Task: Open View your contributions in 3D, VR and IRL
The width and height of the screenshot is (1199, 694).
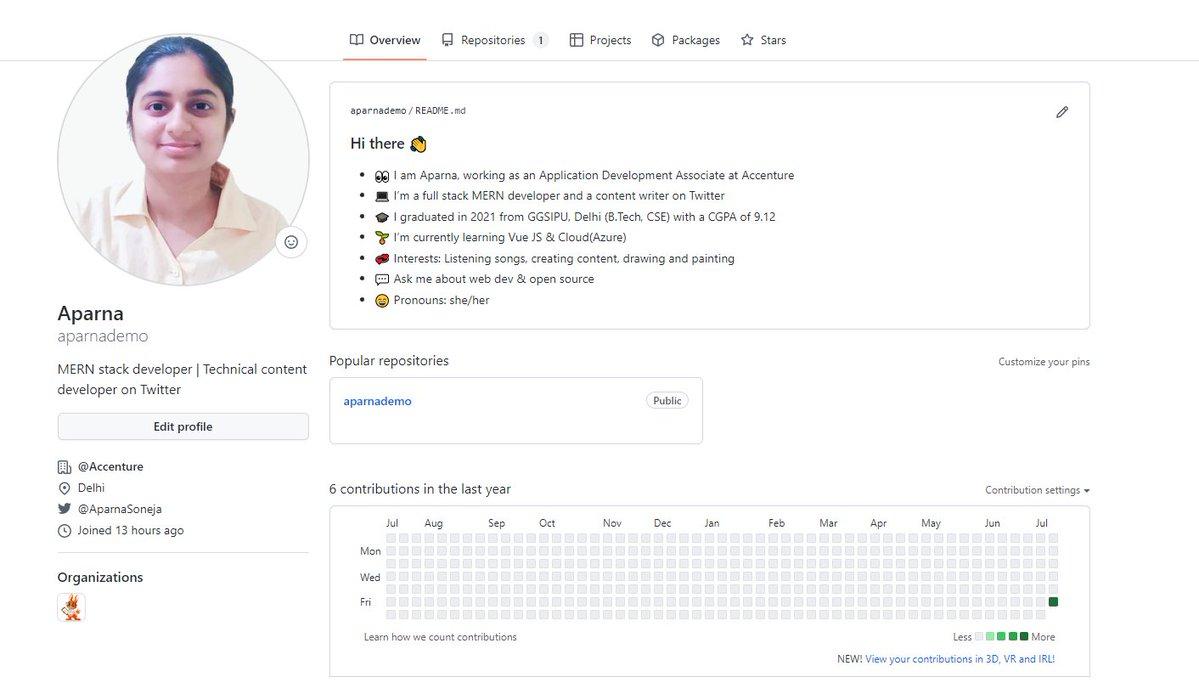Action: [961, 659]
